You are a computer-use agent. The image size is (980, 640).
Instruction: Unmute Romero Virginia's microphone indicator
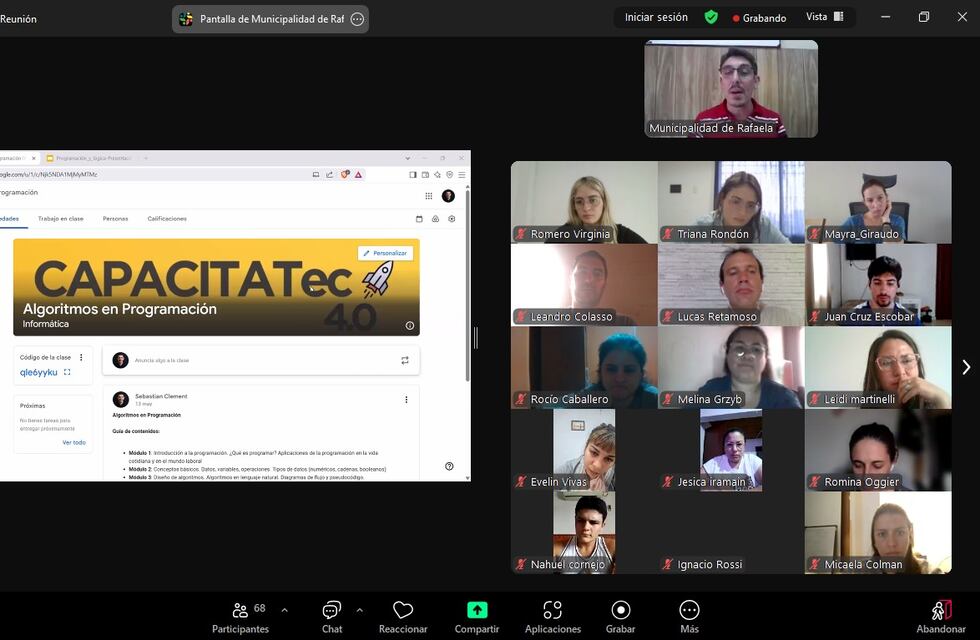click(520, 233)
